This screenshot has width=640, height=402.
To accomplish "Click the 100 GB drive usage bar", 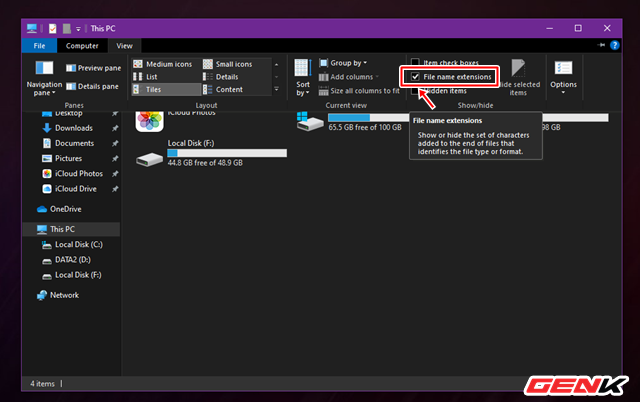I will pos(369,118).
